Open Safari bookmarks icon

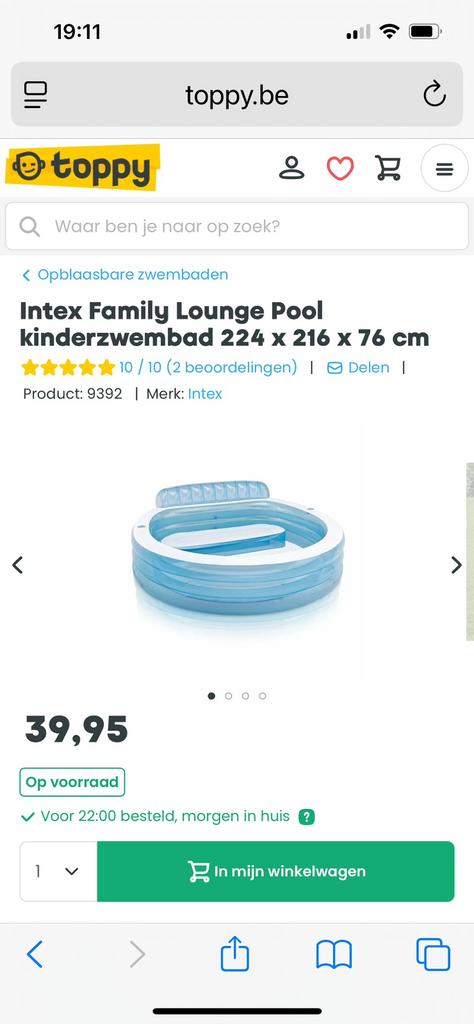tap(334, 955)
